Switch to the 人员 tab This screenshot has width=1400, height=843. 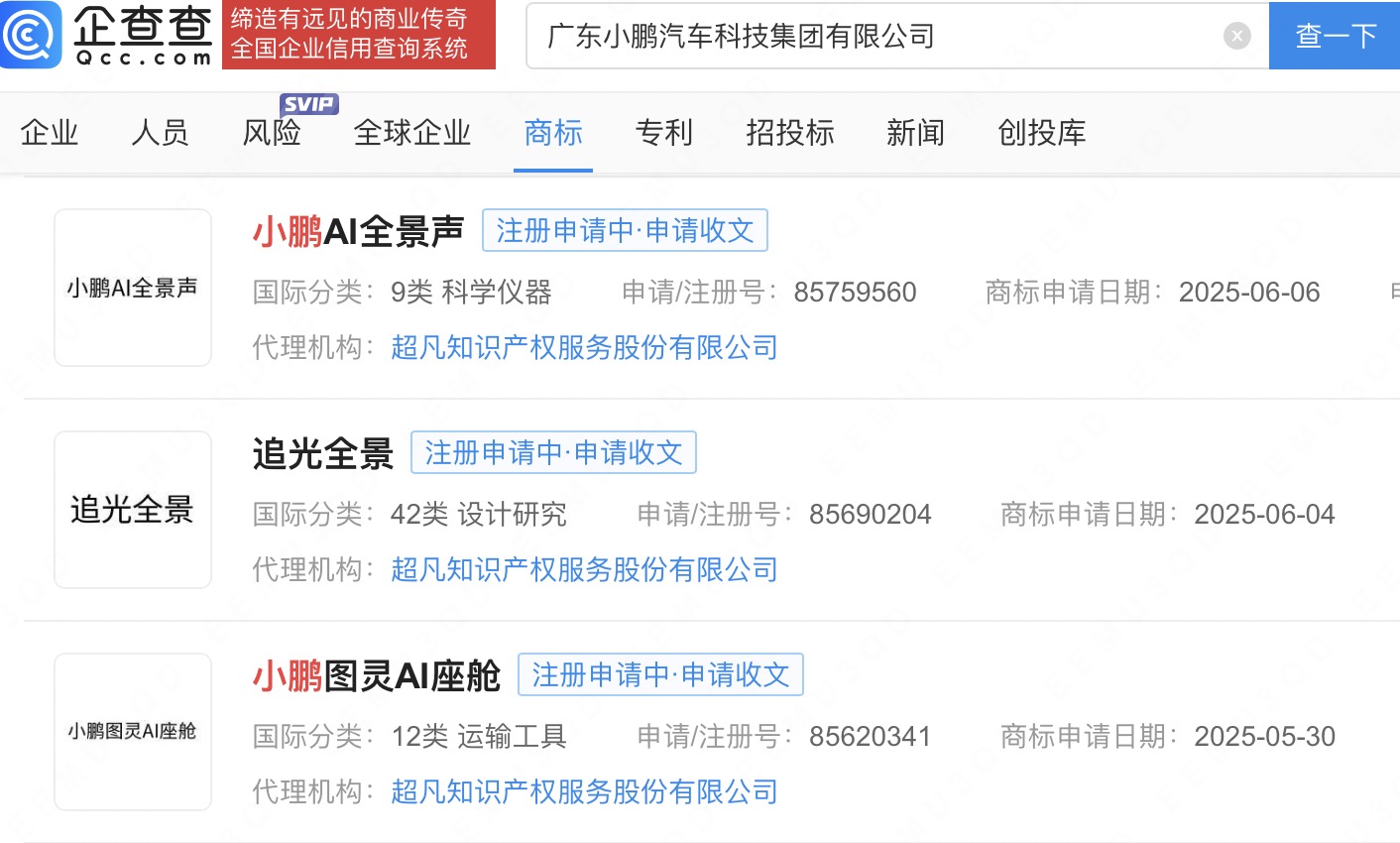pyautogui.click(x=160, y=132)
